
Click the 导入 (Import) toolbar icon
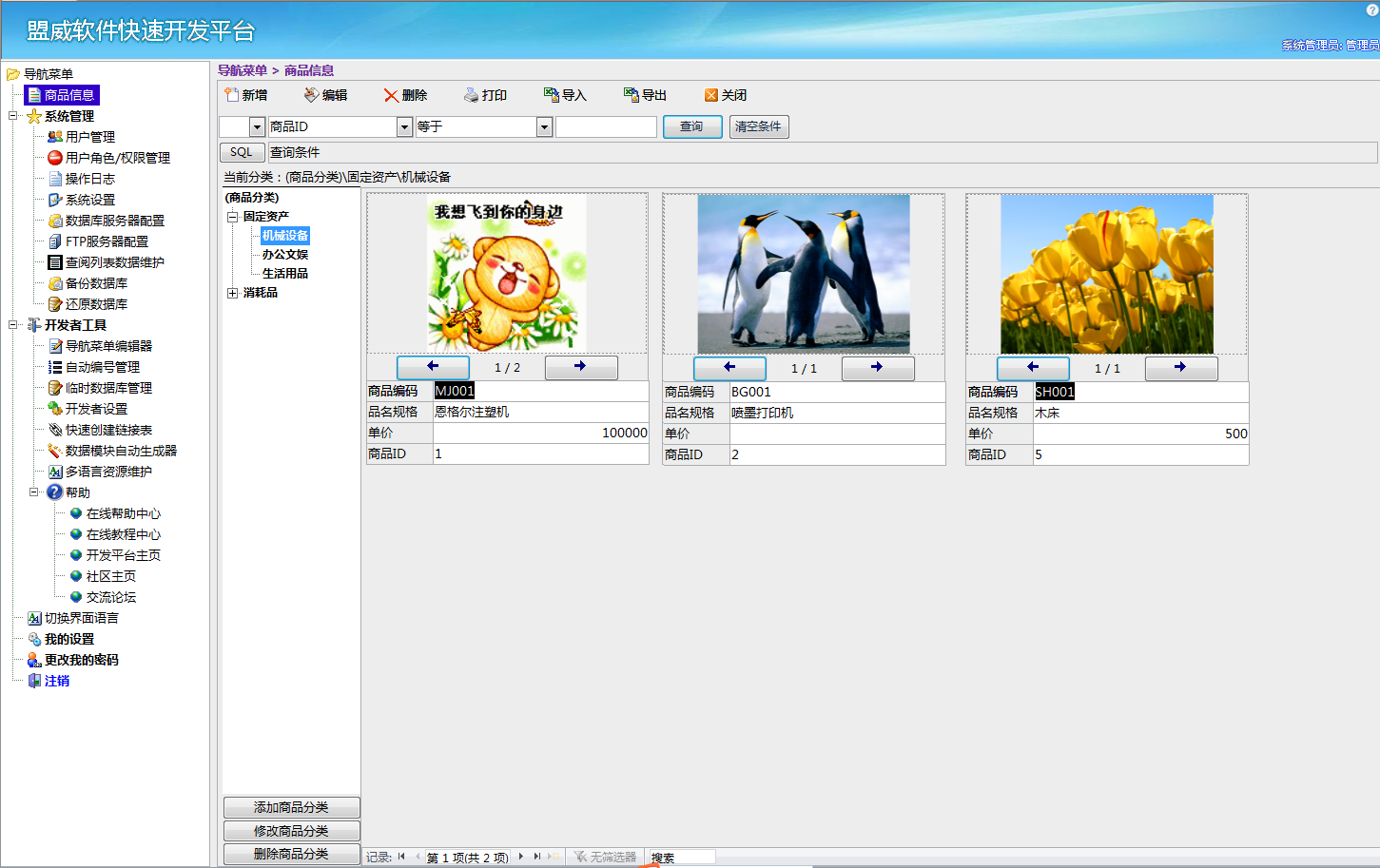(x=551, y=95)
